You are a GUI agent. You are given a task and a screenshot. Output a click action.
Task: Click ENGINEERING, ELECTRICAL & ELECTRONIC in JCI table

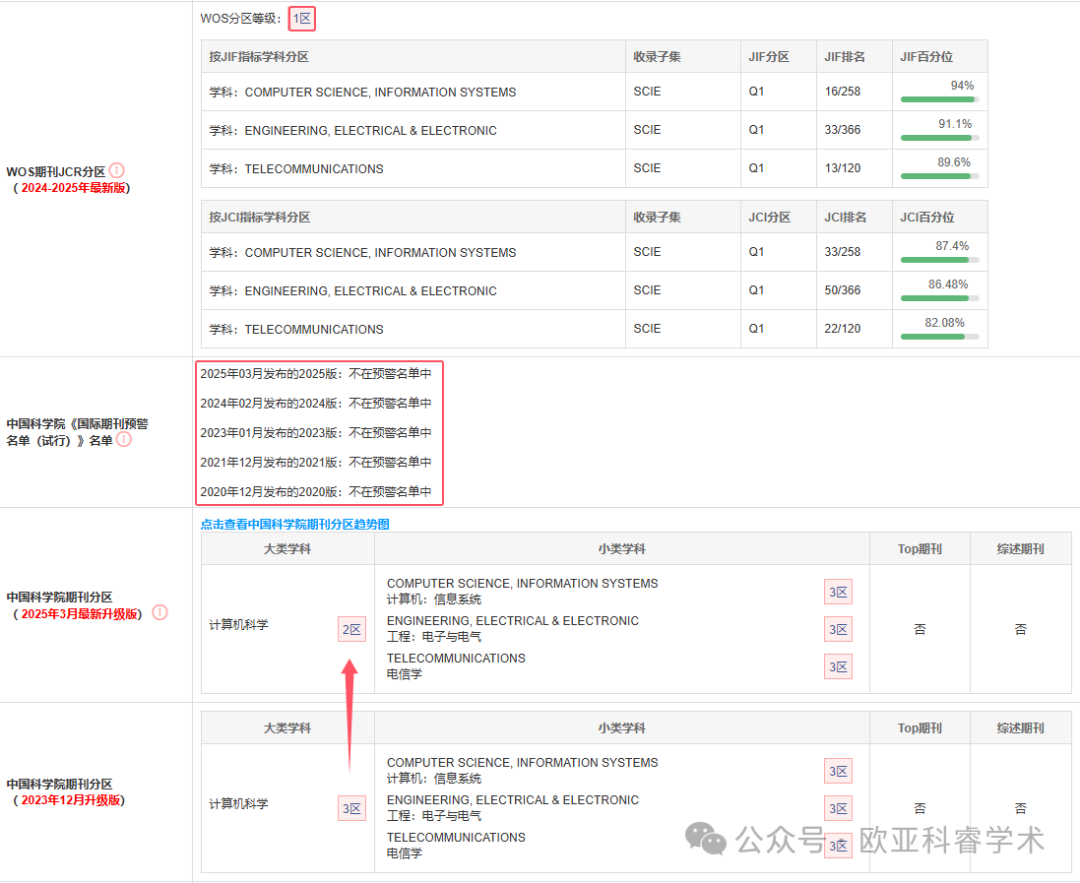371,291
